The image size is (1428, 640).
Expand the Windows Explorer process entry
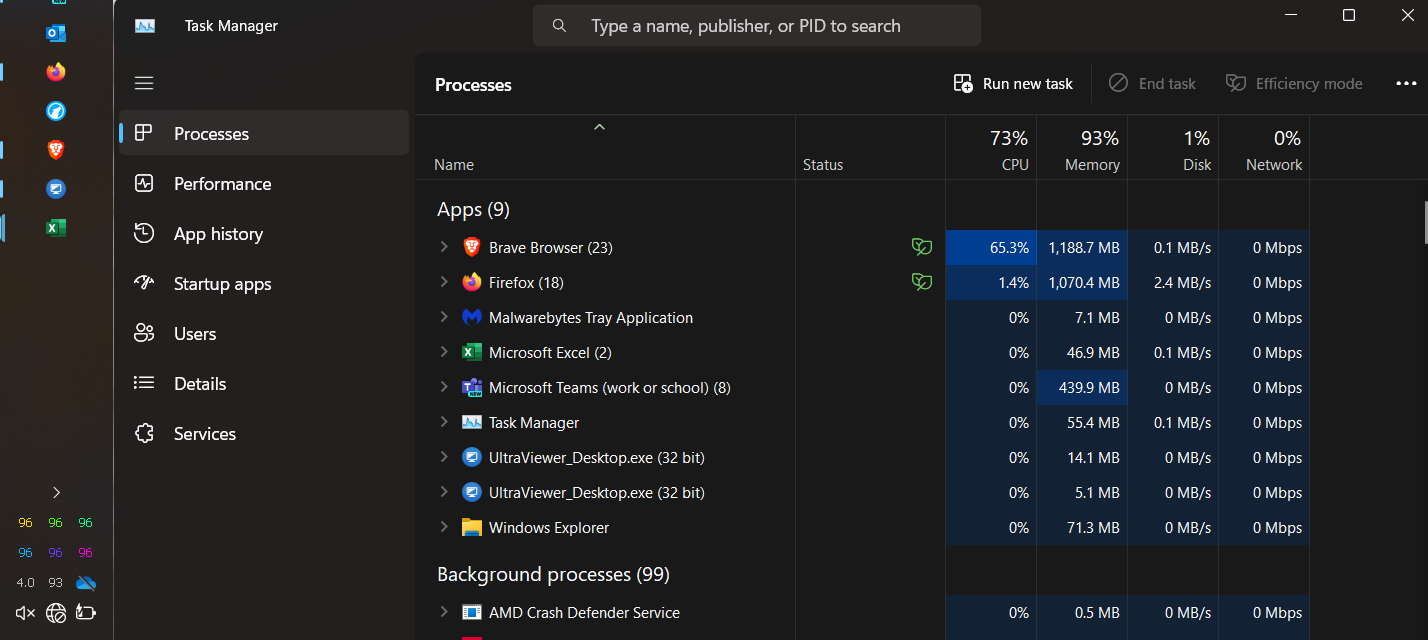(x=444, y=528)
